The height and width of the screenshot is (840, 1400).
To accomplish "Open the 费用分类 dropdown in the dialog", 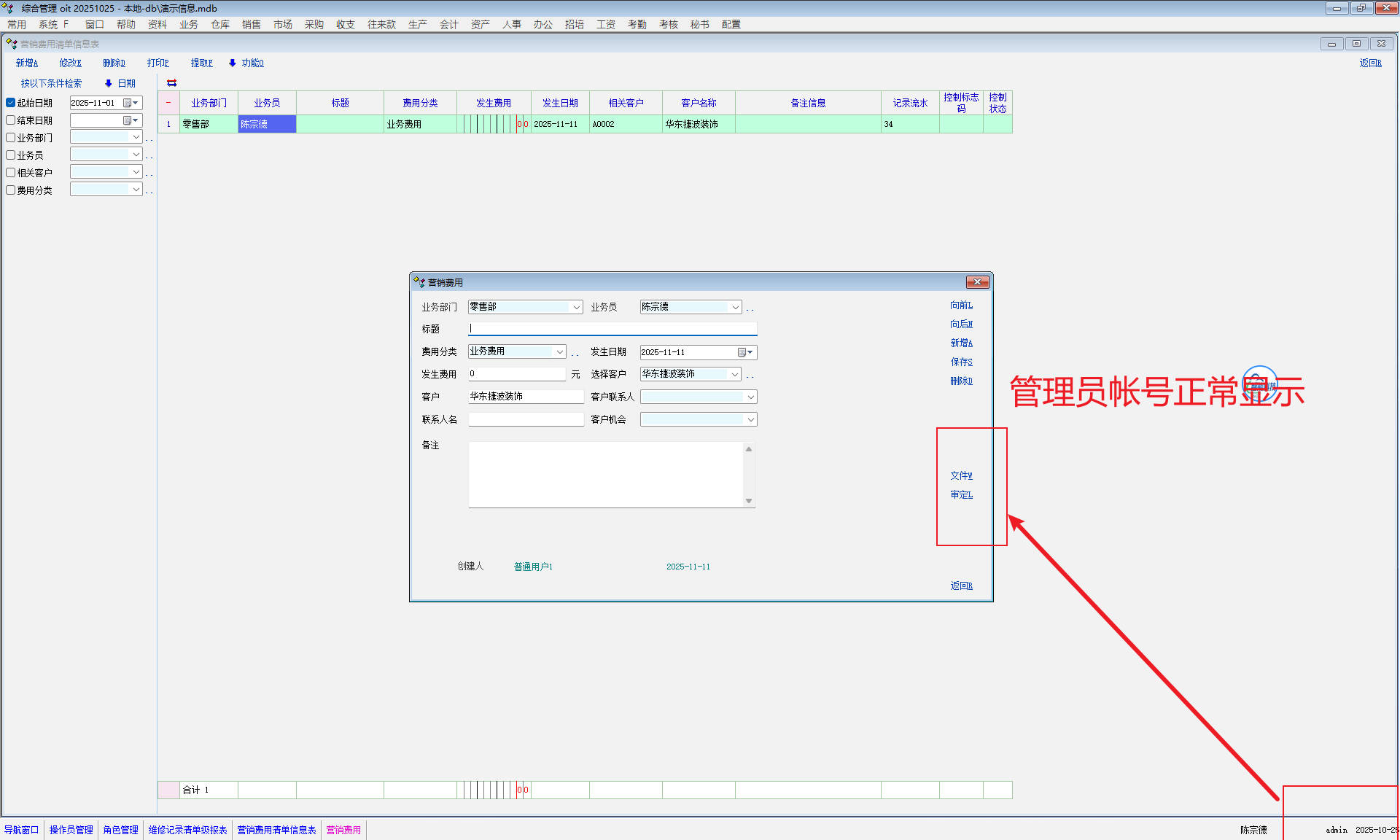I will [x=559, y=351].
